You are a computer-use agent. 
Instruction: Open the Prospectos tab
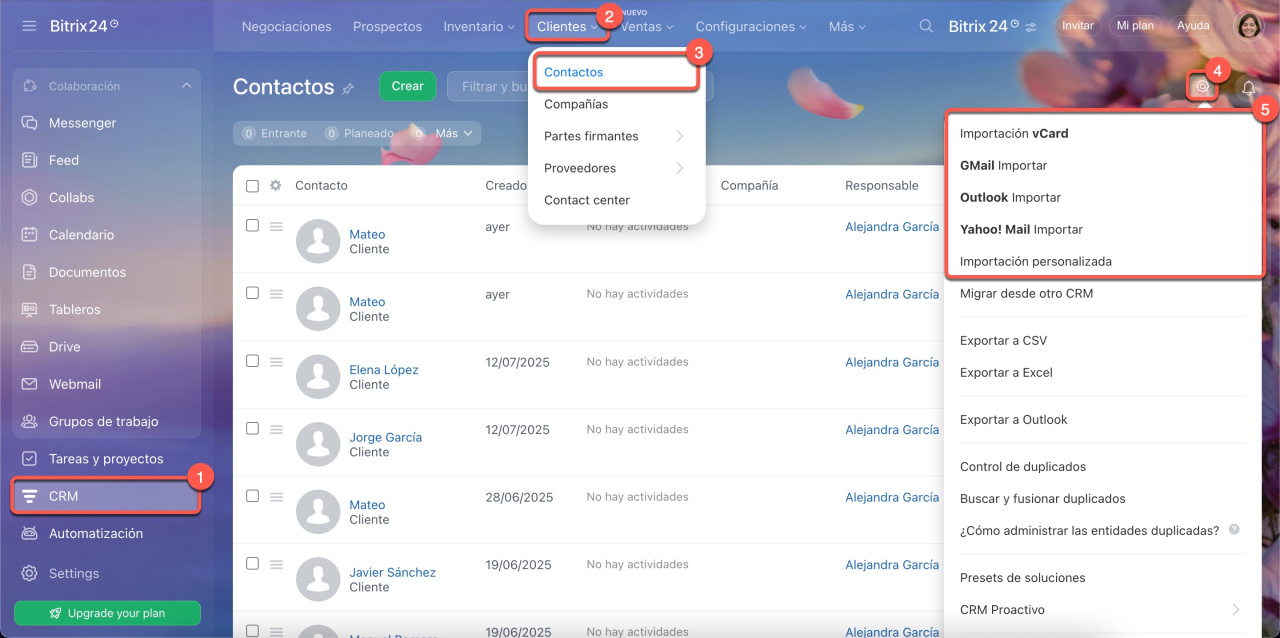click(x=387, y=26)
